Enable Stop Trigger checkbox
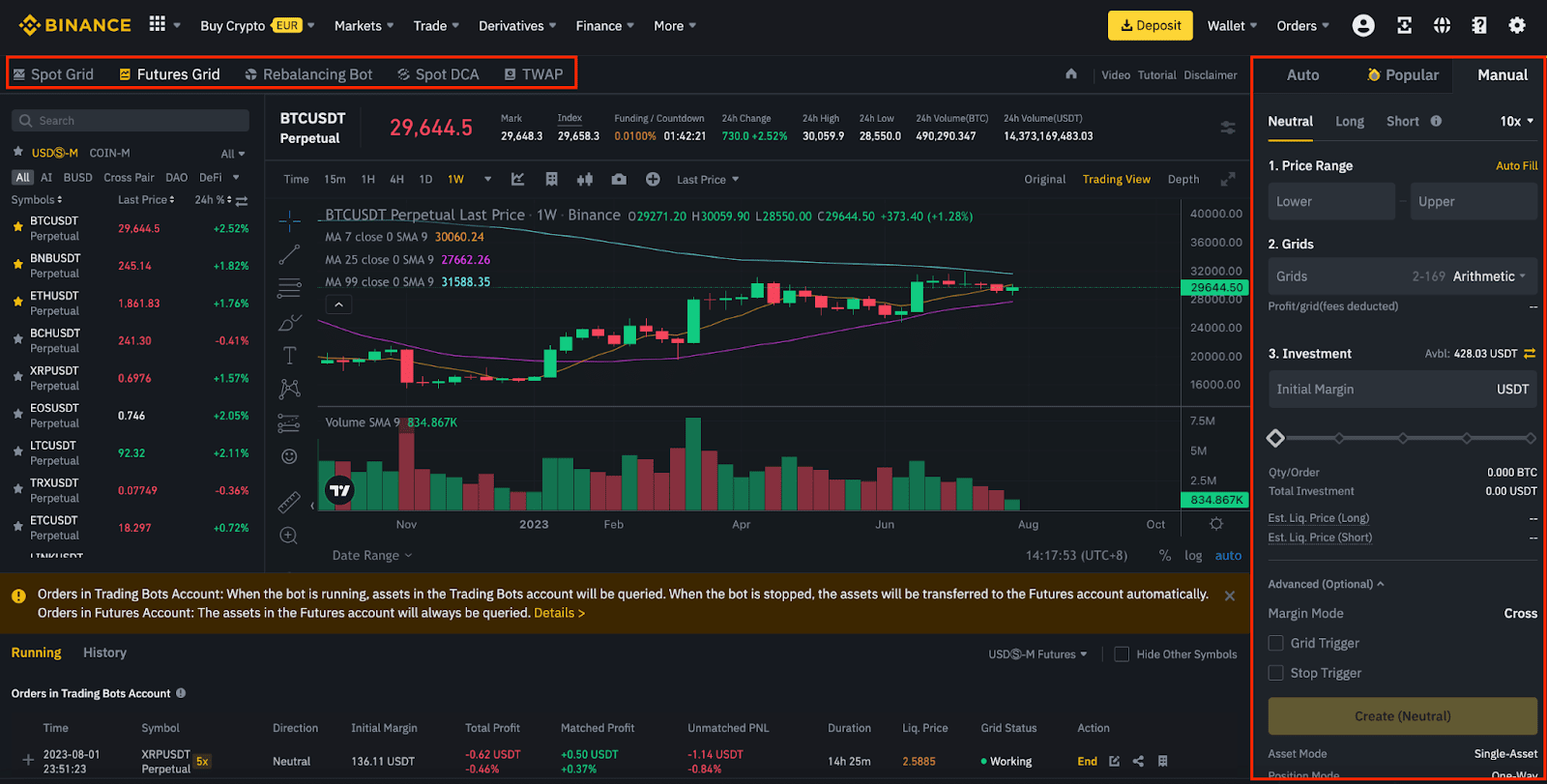 [x=1276, y=673]
